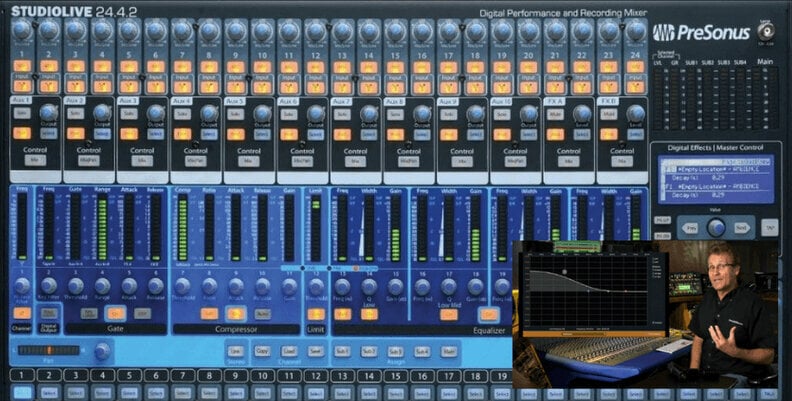Toggle the Aux 1 Post button
Screen dimensions: 792x401
click(x=22, y=133)
